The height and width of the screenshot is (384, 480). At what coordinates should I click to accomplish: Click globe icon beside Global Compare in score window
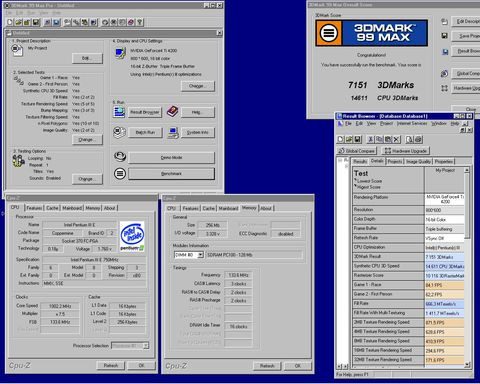444,73
